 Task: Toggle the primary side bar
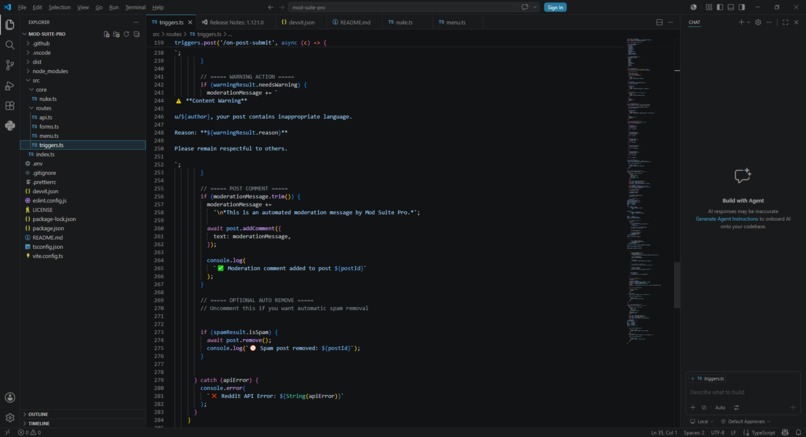click(720, 7)
